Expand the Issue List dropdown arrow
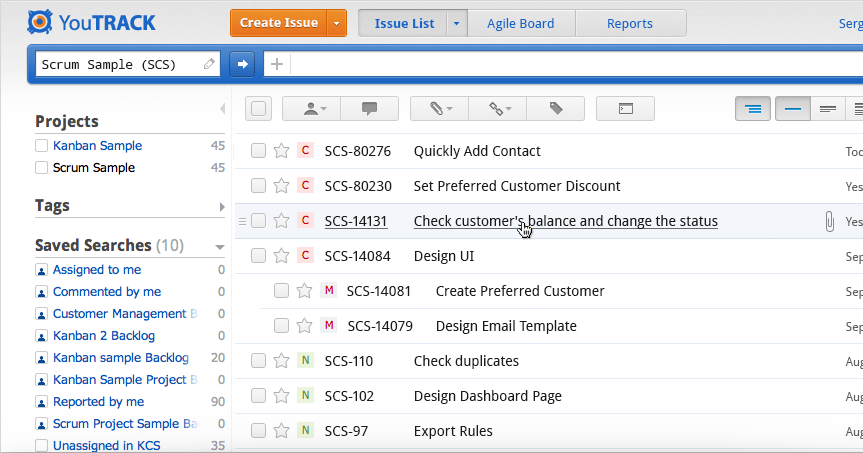 [457, 23]
